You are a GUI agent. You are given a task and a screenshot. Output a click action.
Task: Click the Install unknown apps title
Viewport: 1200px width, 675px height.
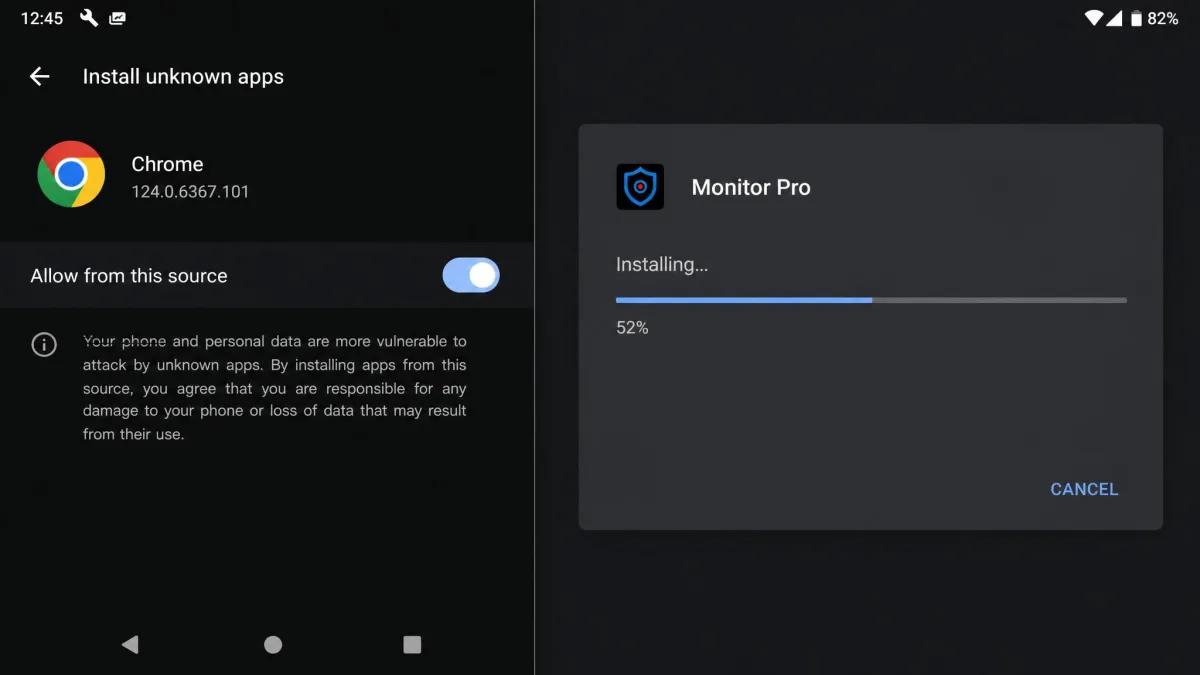pyautogui.click(x=183, y=77)
